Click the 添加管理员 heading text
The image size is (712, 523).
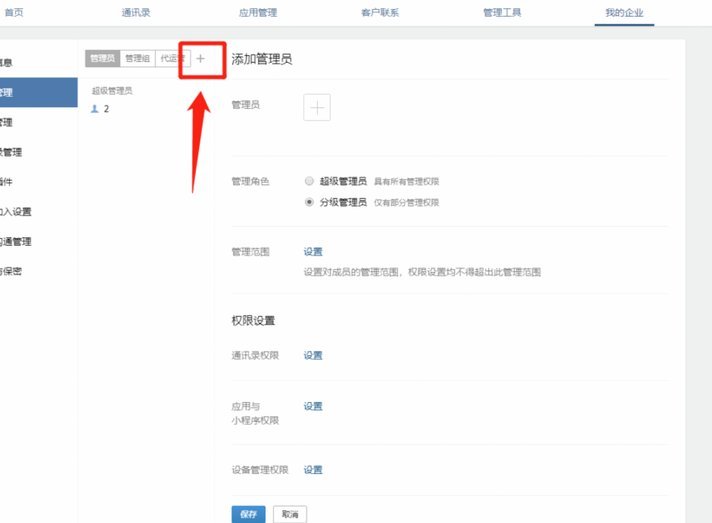click(x=262, y=59)
